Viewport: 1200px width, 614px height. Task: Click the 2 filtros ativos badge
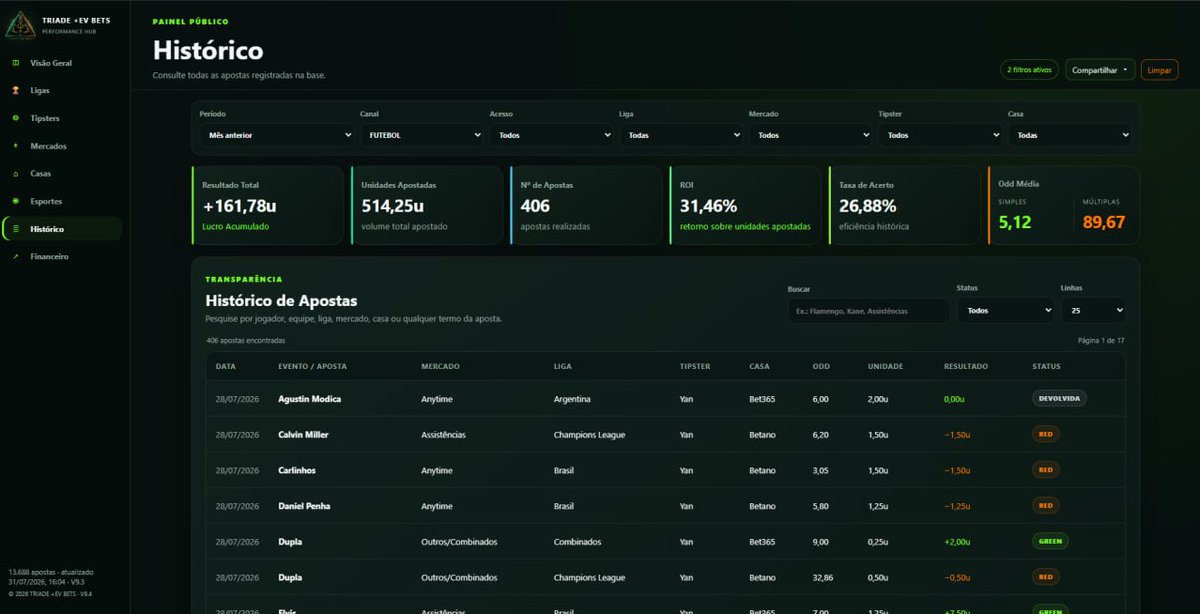[x=1029, y=70]
